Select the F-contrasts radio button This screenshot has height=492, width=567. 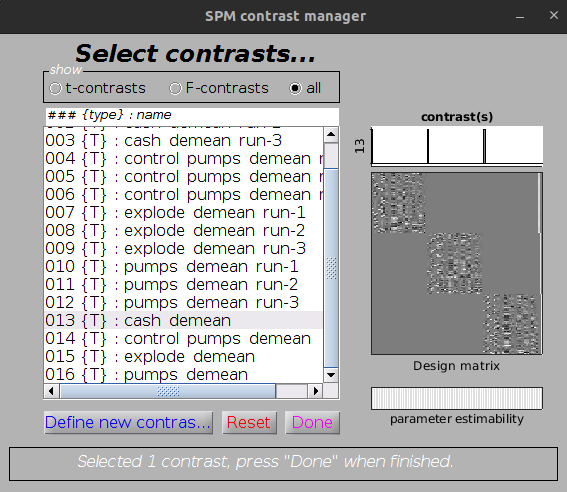point(175,88)
